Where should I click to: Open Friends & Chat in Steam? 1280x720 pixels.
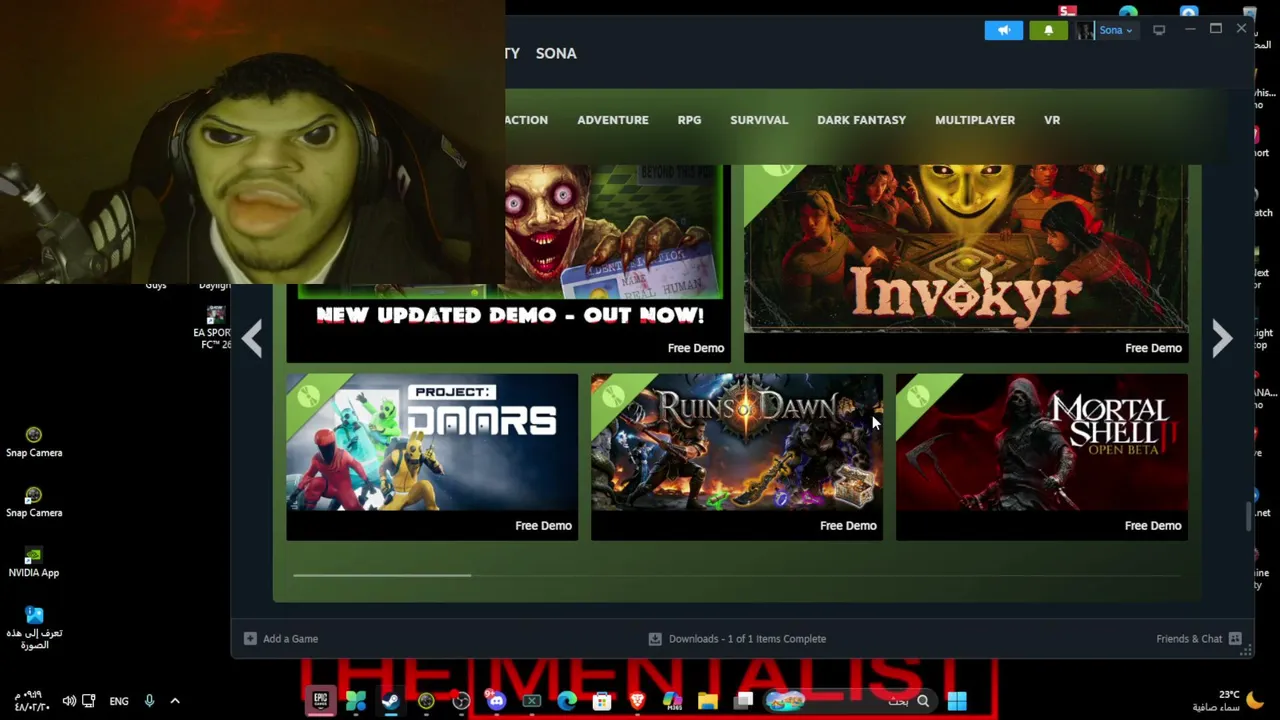tap(1199, 639)
